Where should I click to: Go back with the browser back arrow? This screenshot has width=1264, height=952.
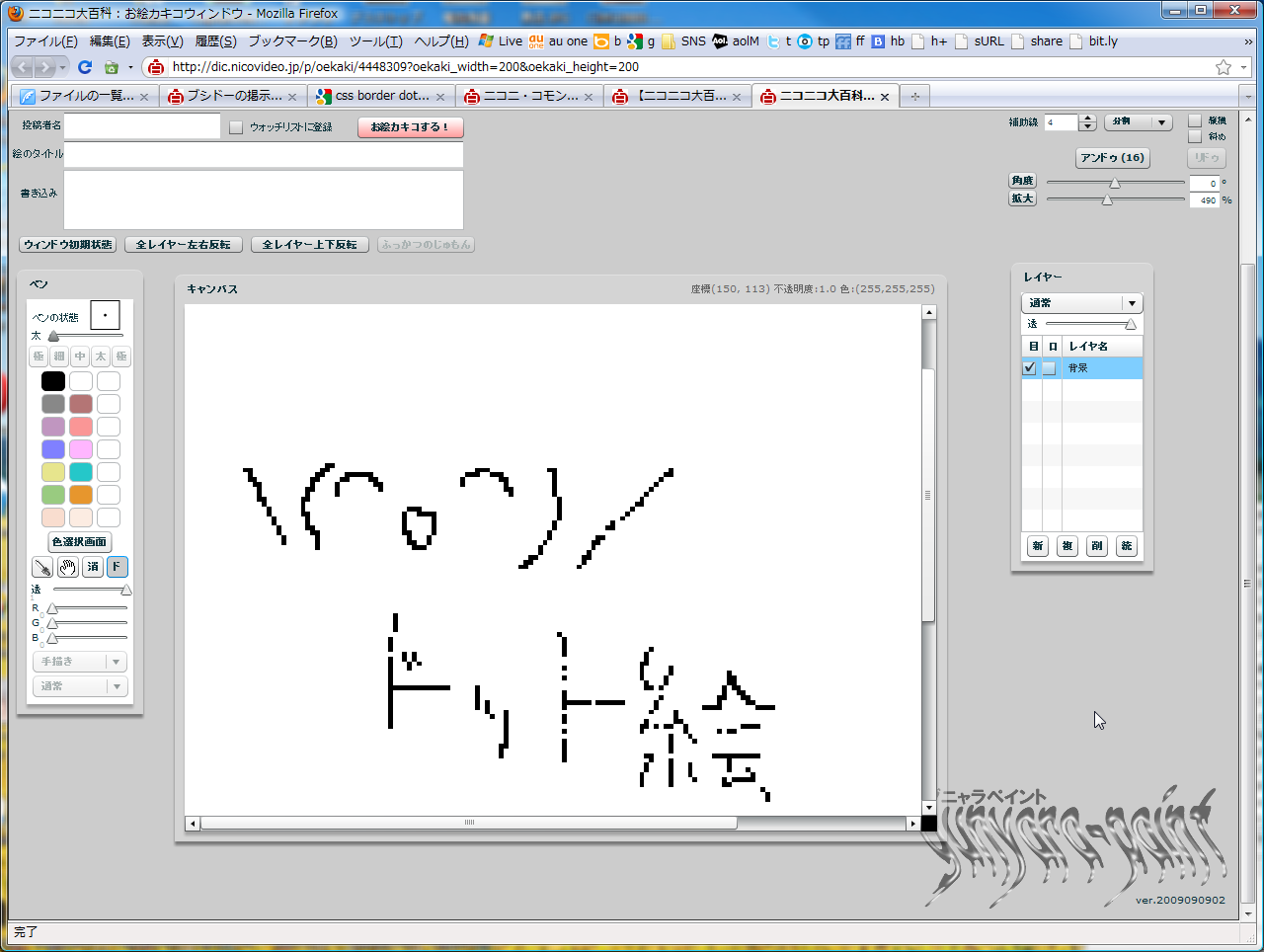[23, 67]
